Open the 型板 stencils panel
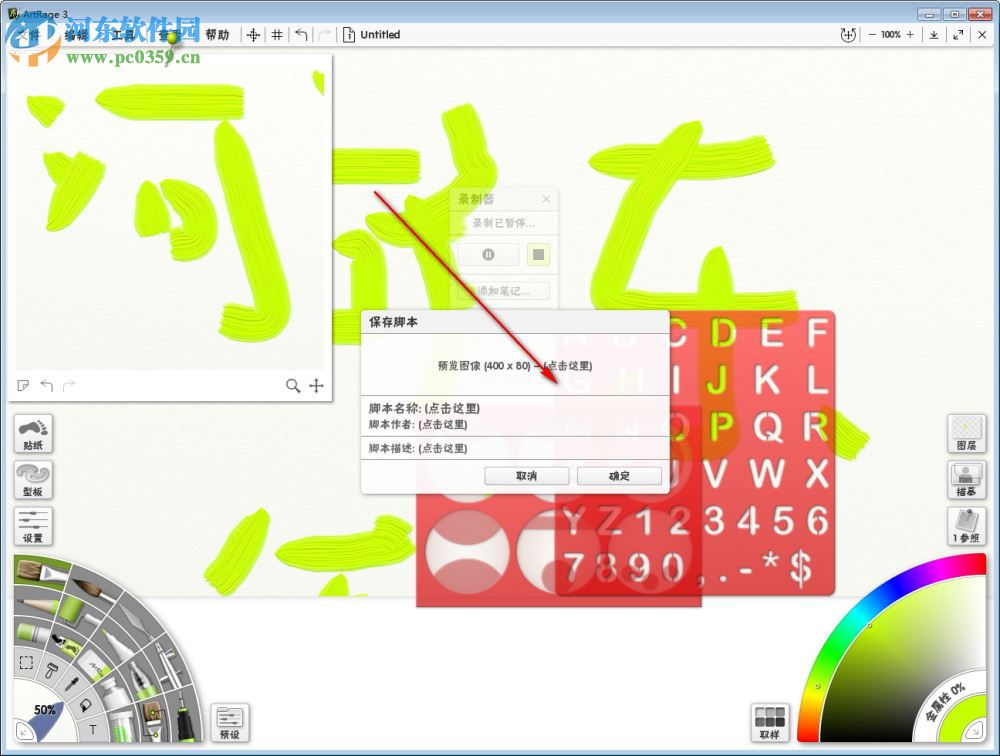 tap(33, 480)
